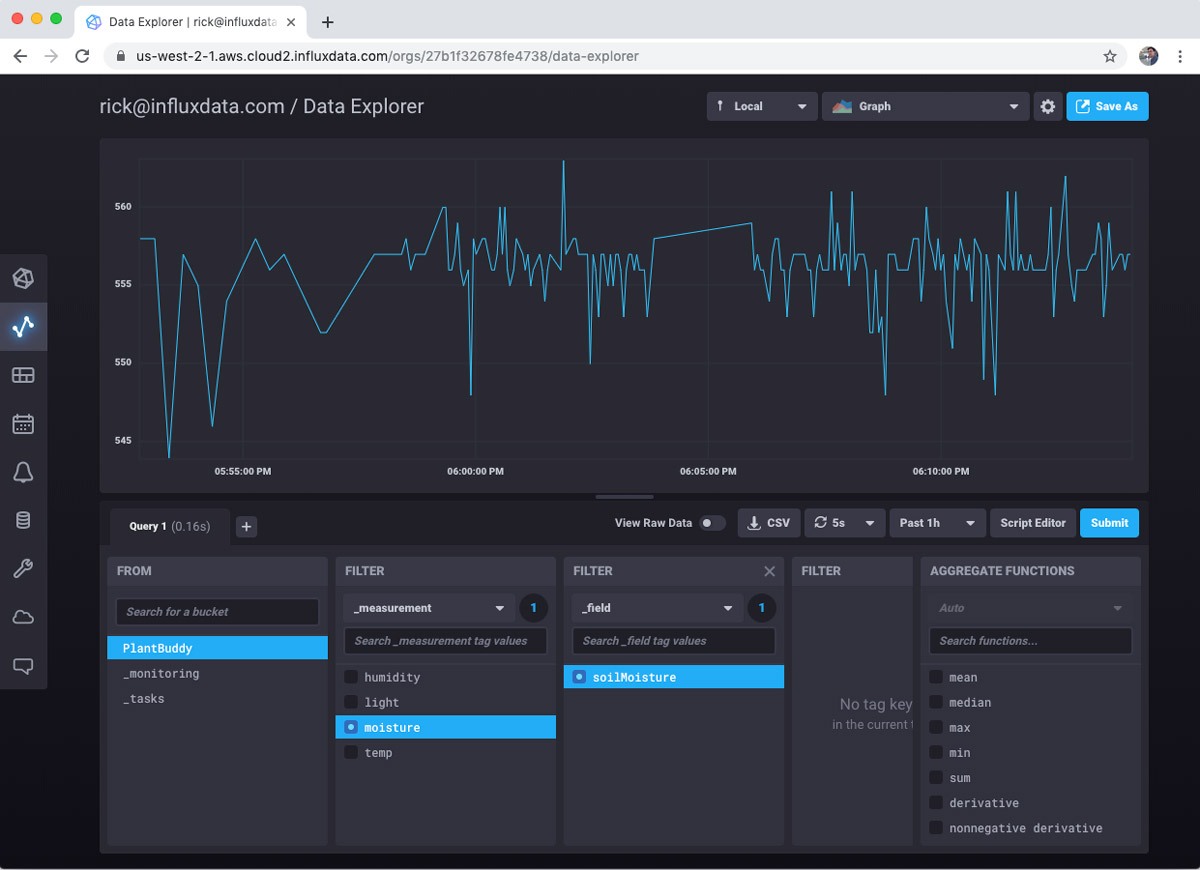Expand the Past 1h time range dropdown
This screenshot has width=1200, height=870.
(937, 523)
